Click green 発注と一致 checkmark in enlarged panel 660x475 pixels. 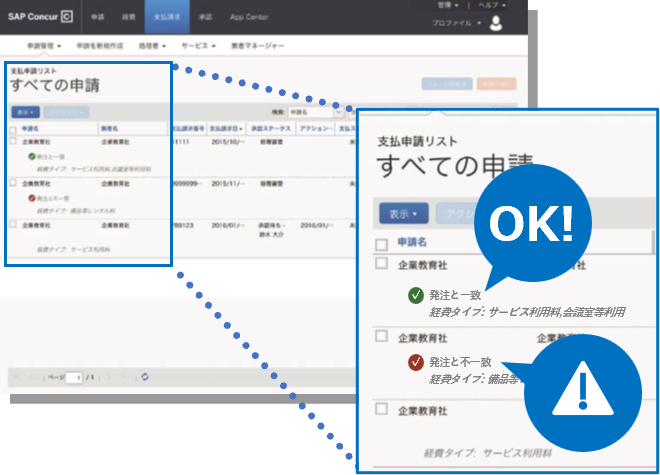click(414, 296)
